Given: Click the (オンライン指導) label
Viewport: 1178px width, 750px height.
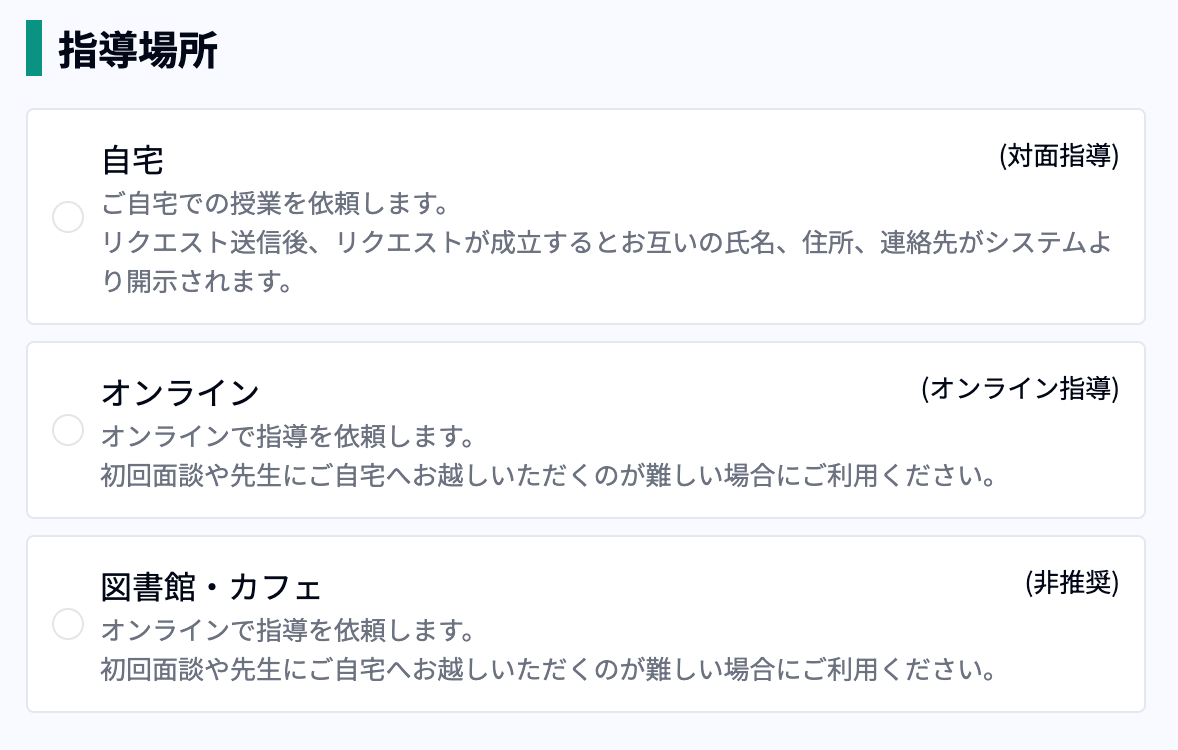Looking at the screenshot, I should pos(1019,389).
